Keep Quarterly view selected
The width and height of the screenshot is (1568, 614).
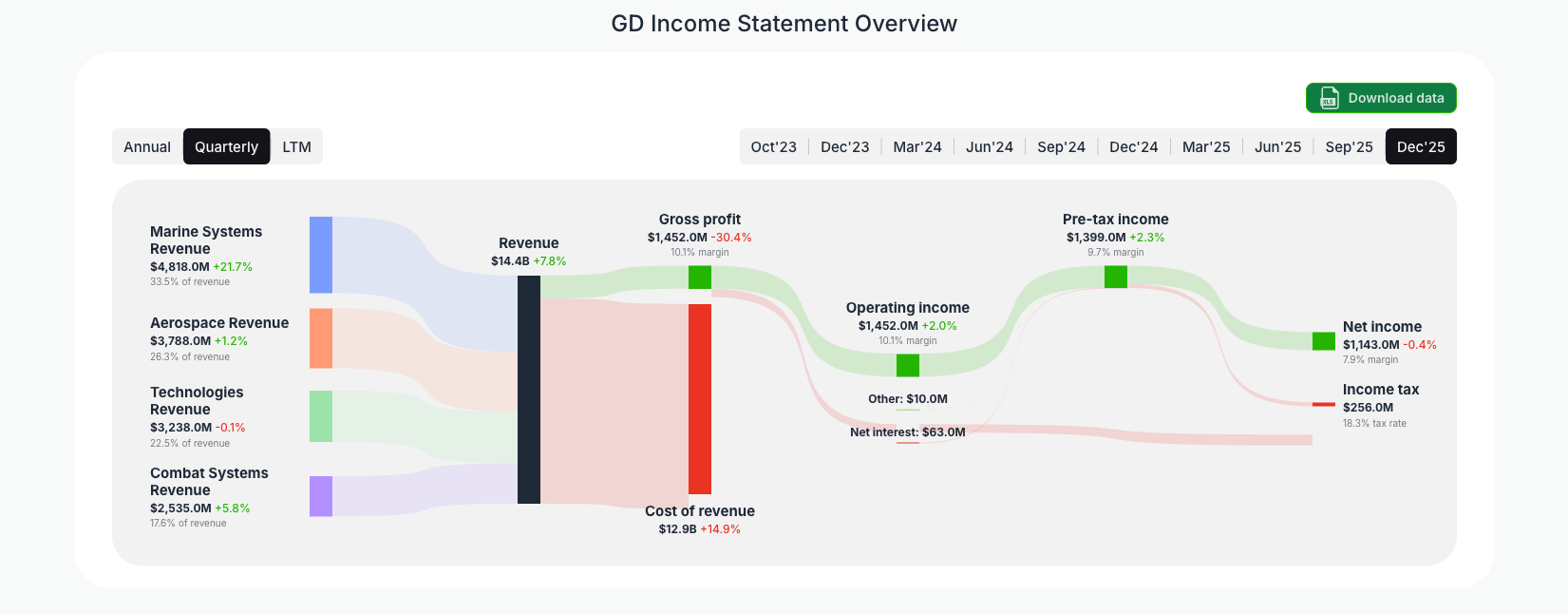coord(226,146)
